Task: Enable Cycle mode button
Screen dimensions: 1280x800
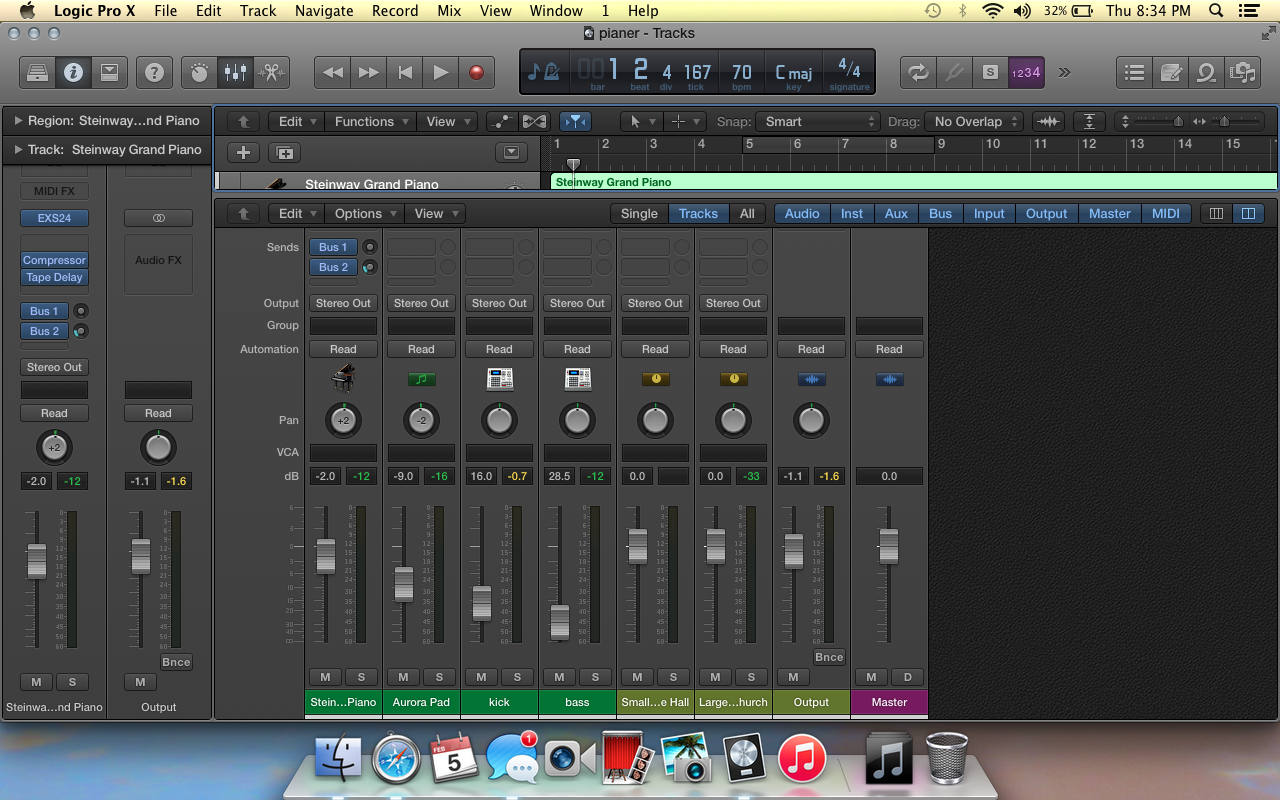Action: click(x=918, y=72)
